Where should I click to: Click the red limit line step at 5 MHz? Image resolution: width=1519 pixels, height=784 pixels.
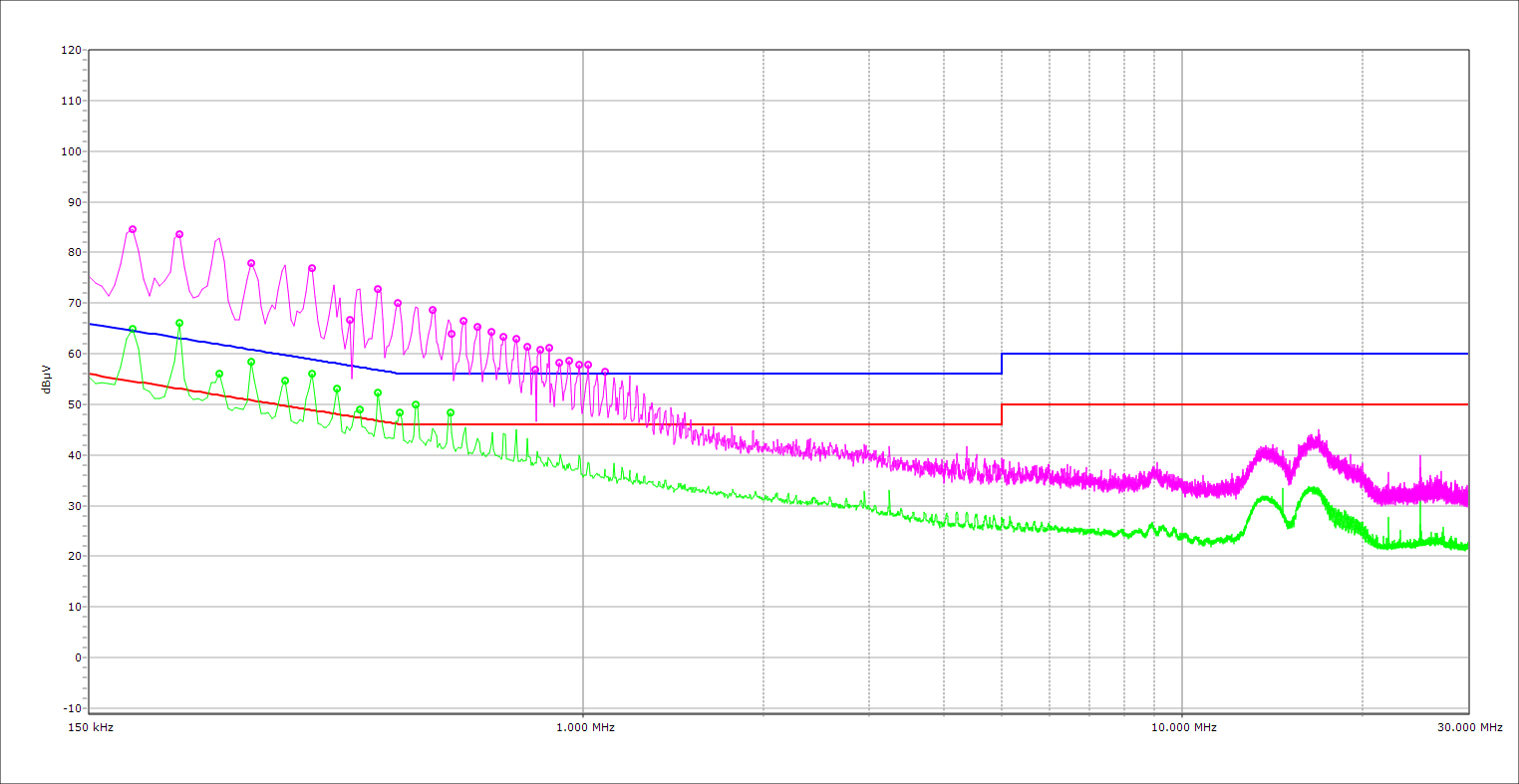pos(1002,414)
